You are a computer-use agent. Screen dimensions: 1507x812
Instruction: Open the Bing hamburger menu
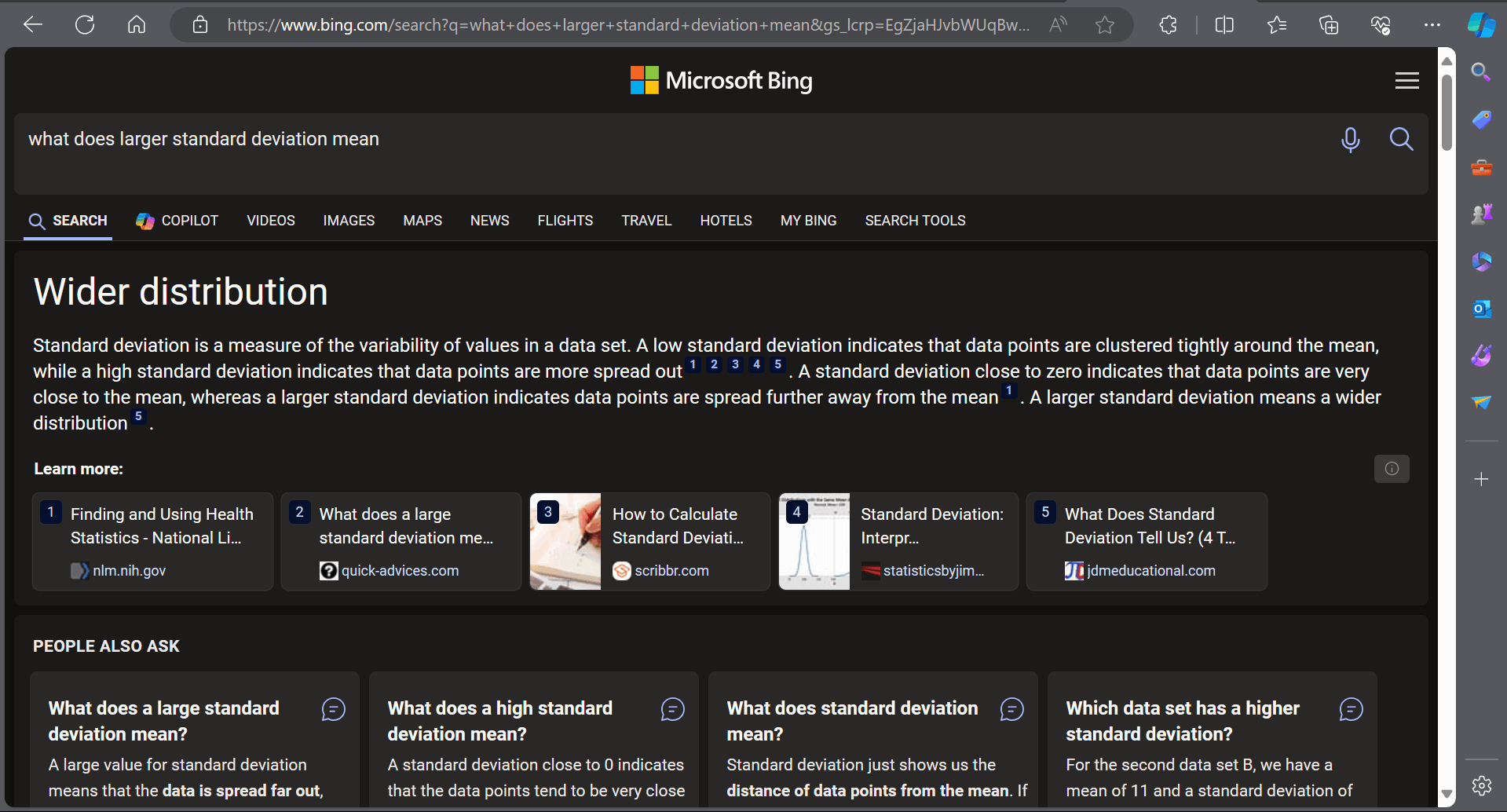point(1406,80)
